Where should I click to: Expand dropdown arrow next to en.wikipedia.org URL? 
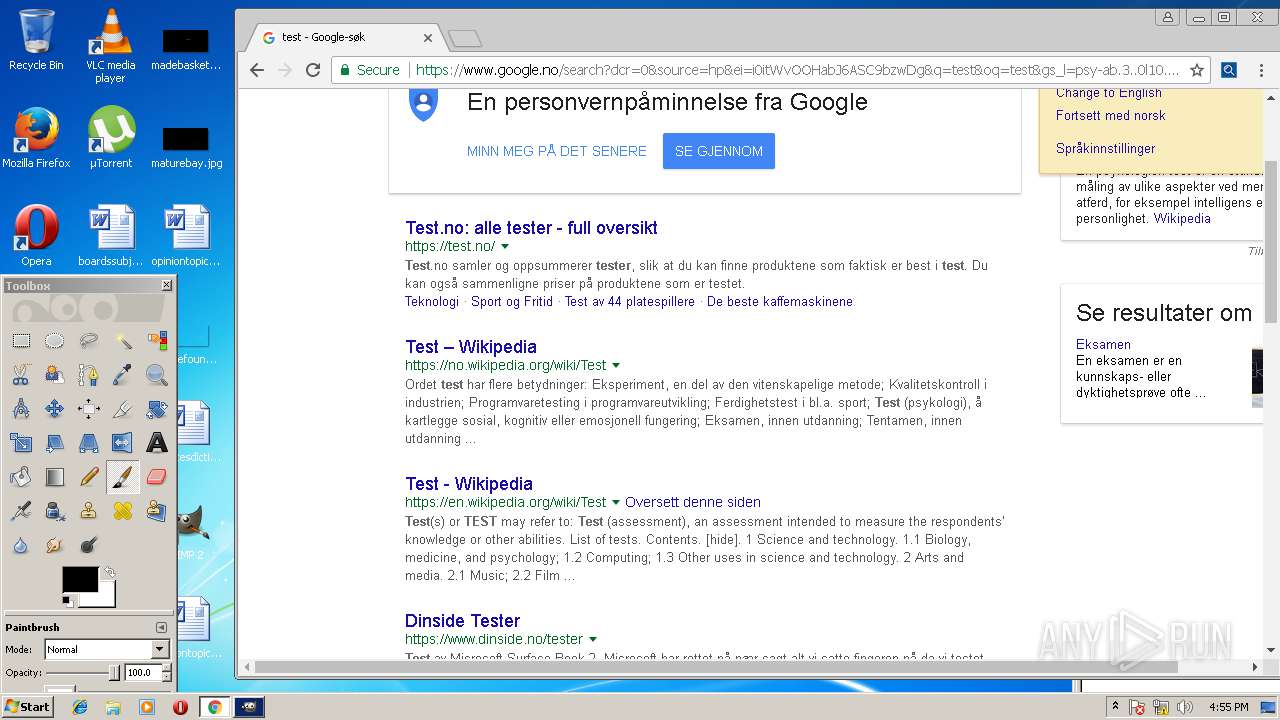(x=616, y=503)
